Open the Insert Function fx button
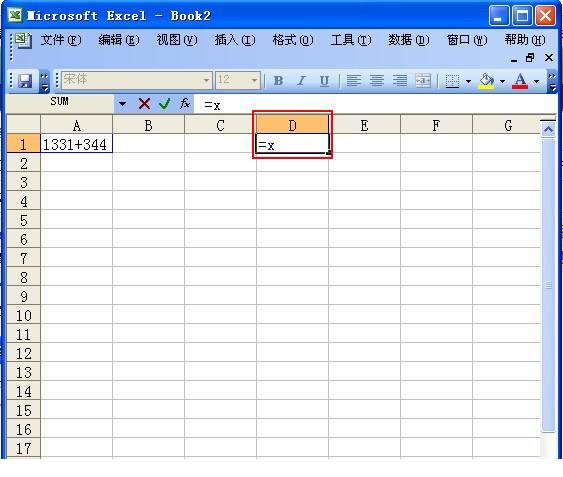The image size is (563, 477). (185, 104)
